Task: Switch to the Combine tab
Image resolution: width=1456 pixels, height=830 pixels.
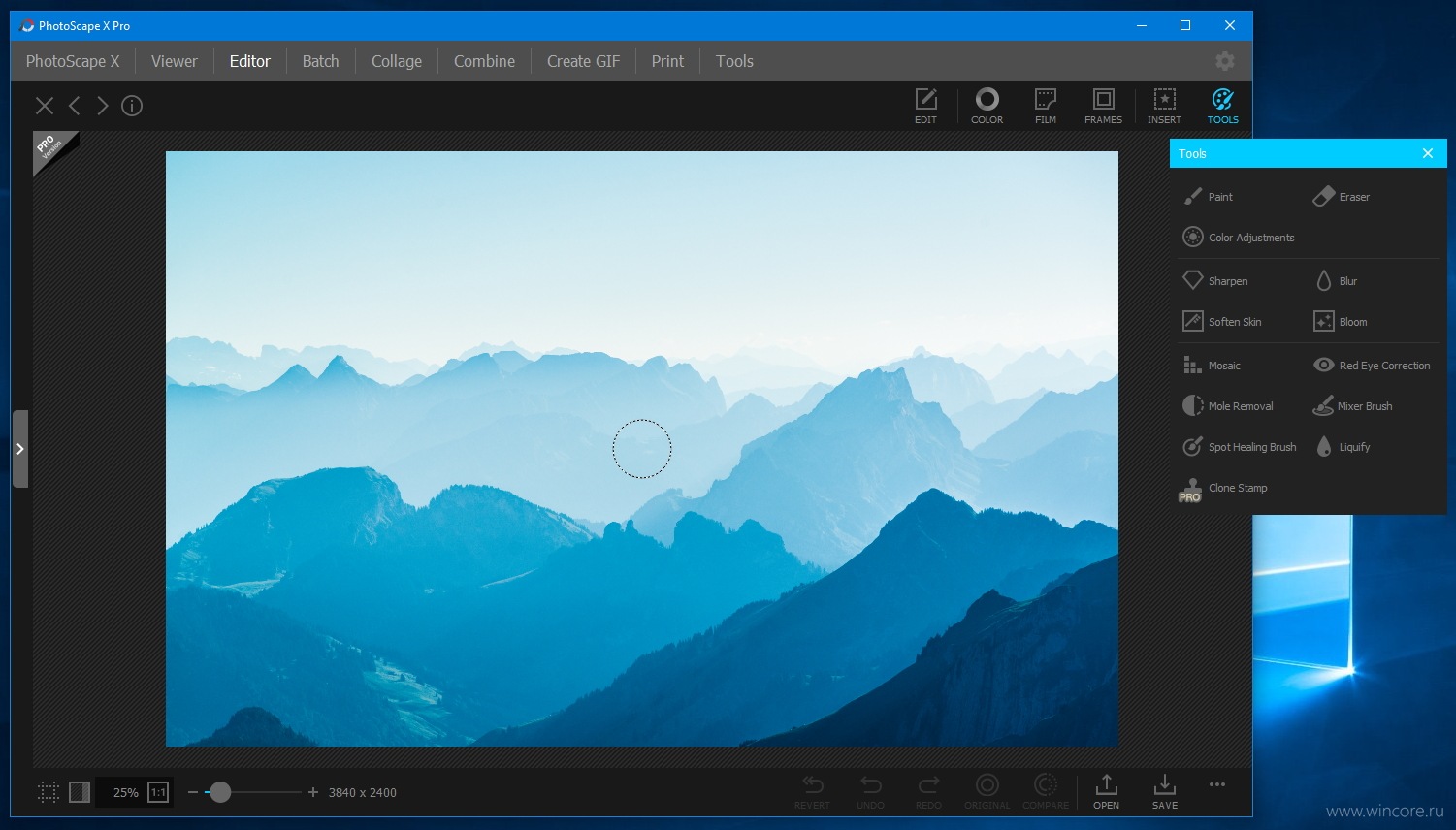Action: click(x=484, y=61)
